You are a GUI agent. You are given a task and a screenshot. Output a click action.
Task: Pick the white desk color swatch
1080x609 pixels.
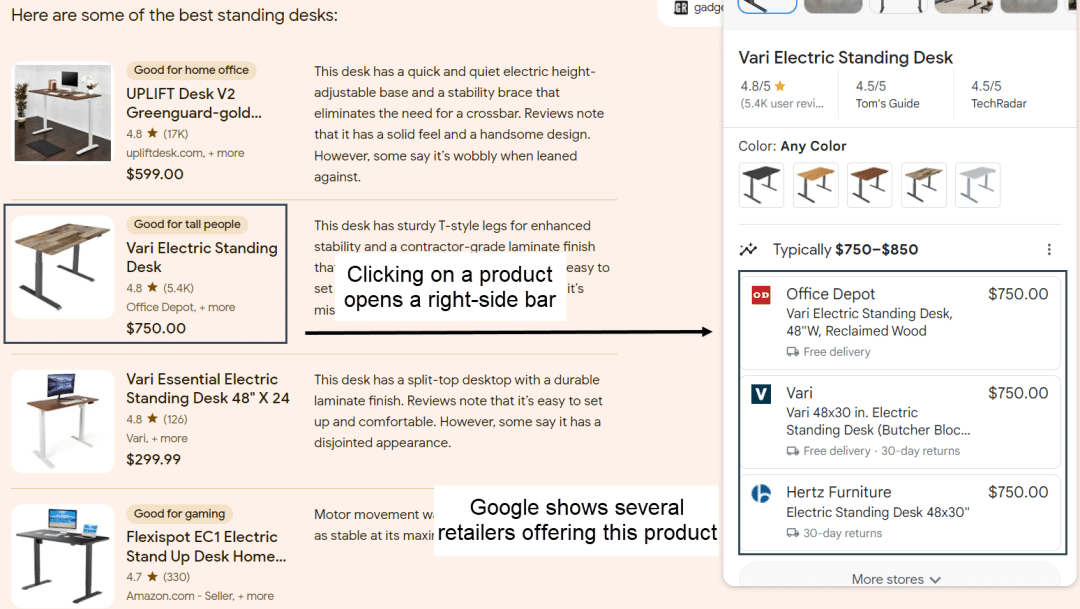pyautogui.click(x=977, y=185)
